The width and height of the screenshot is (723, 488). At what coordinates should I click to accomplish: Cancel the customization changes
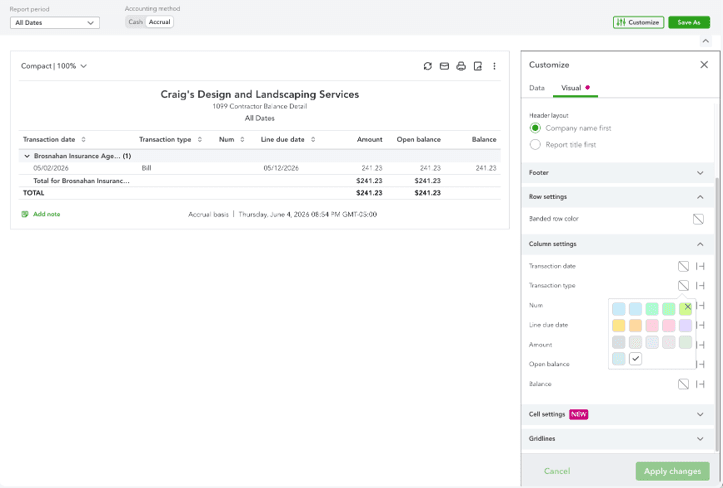point(557,471)
